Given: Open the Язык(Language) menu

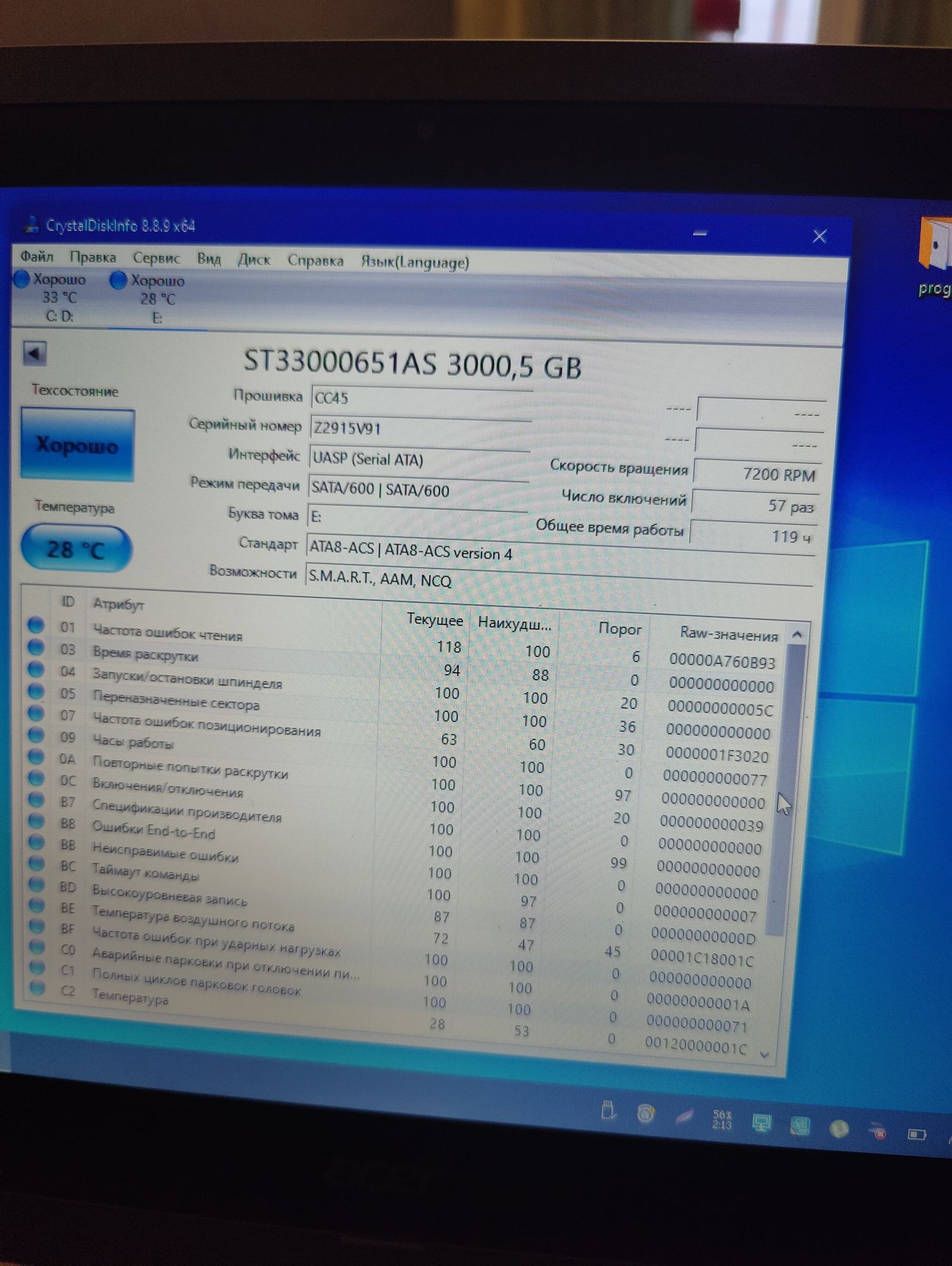Looking at the screenshot, I should (415, 262).
